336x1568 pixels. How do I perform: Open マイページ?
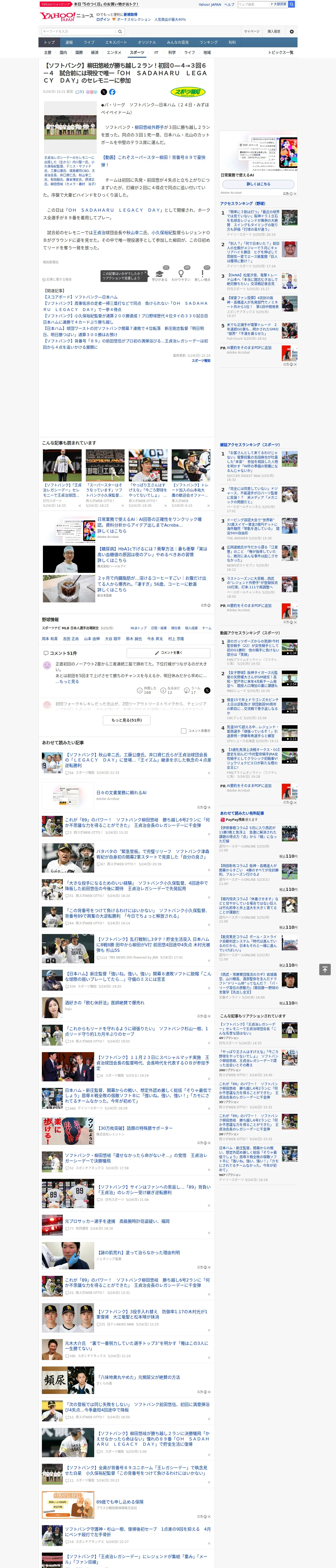[252, 31]
